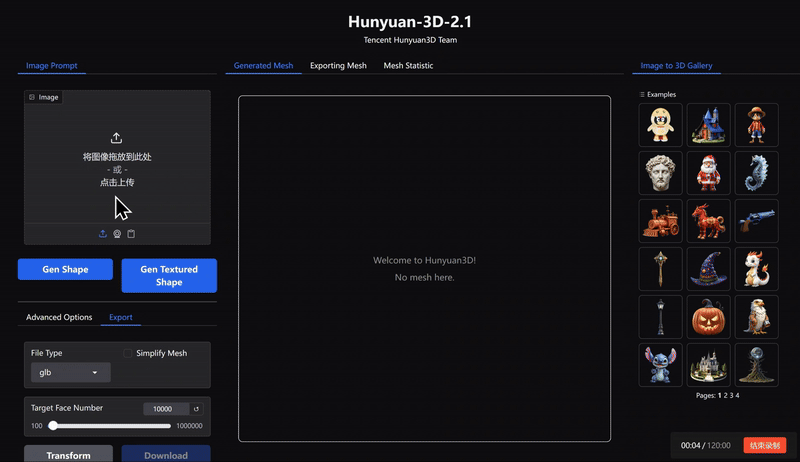Reset Target Face Number with the reset icon
The height and width of the screenshot is (462, 800).
[196, 409]
